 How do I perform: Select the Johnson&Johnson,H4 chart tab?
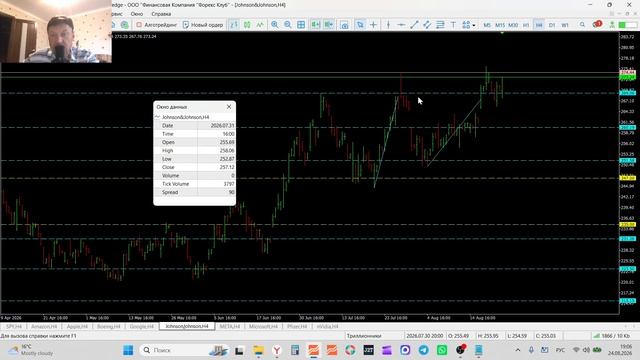point(187,326)
